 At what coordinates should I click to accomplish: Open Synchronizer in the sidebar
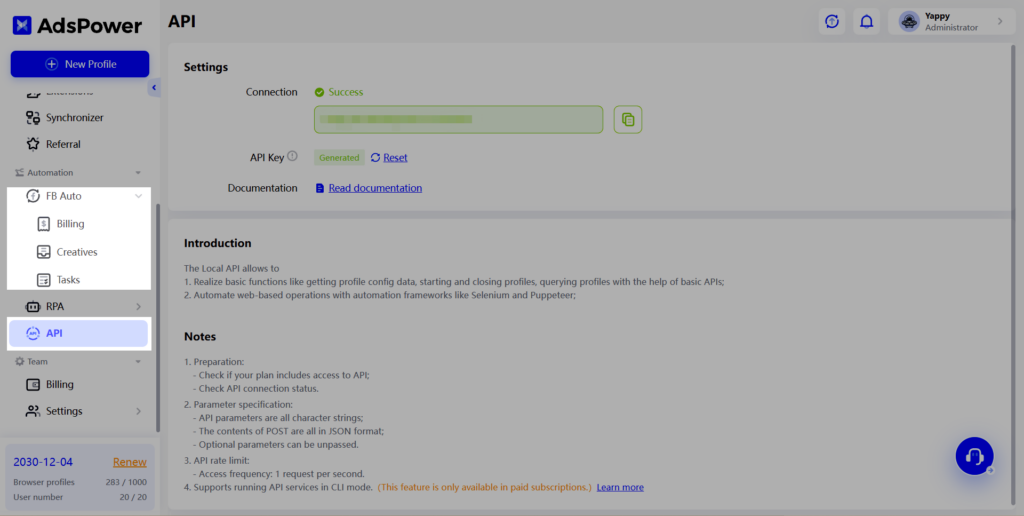(74, 118)
